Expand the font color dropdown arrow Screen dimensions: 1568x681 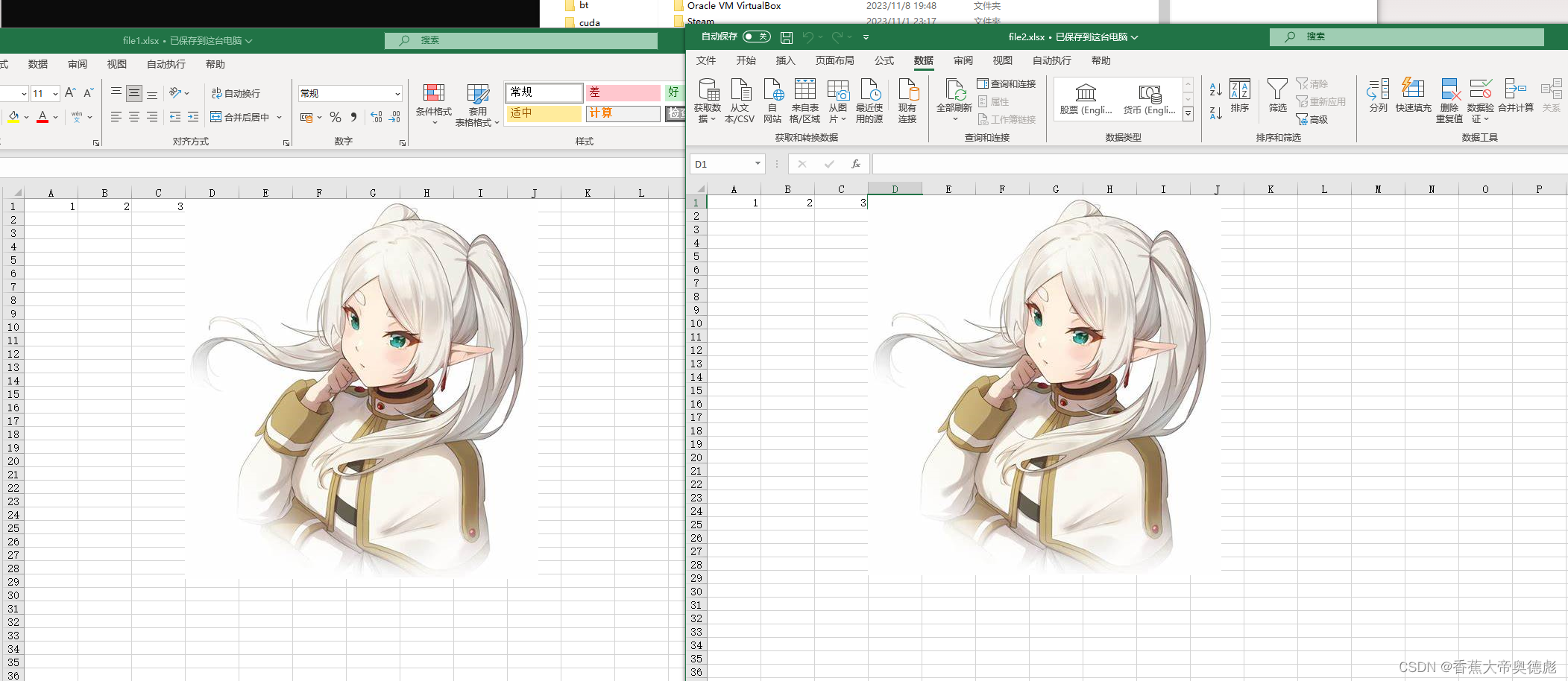coord(55,117)
